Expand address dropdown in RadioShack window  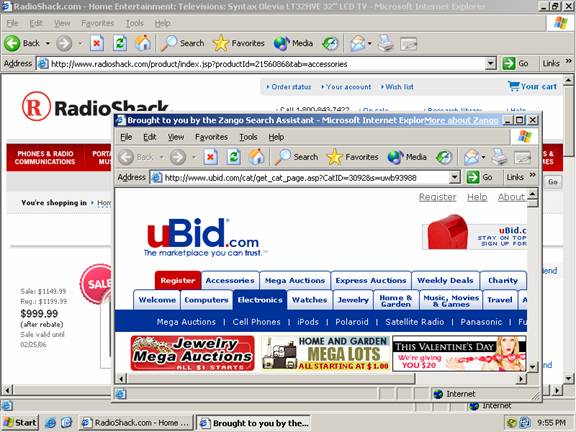[491, 64]
